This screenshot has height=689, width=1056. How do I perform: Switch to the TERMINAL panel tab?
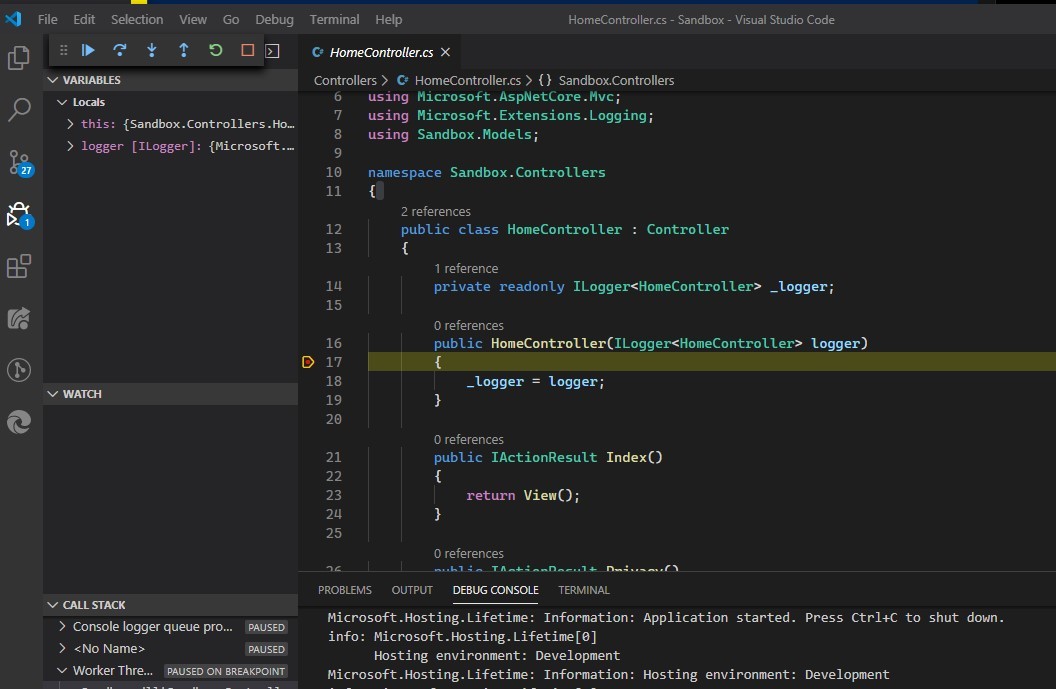584,590
